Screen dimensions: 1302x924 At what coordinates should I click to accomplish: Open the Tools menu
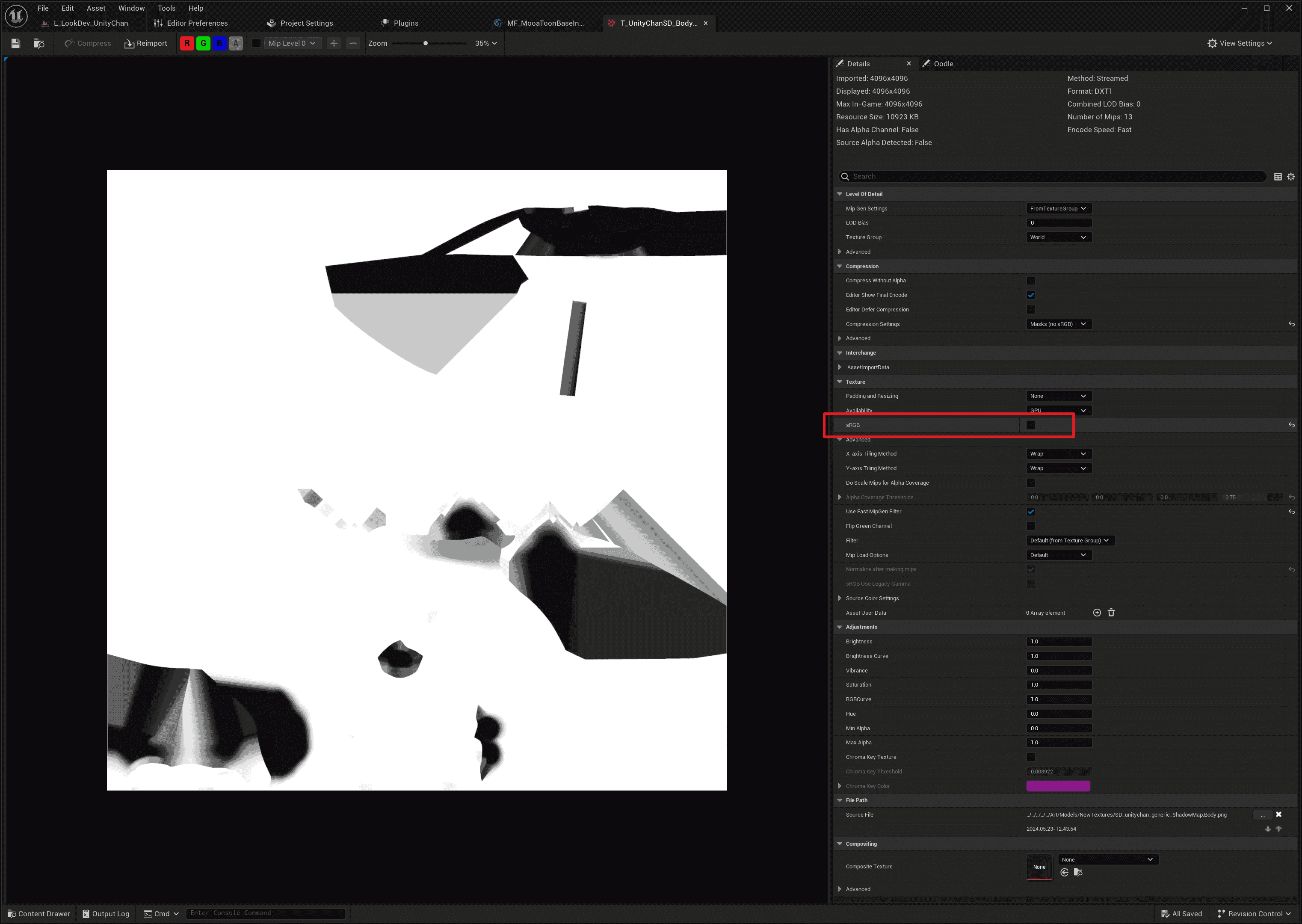tap(166, 8)
